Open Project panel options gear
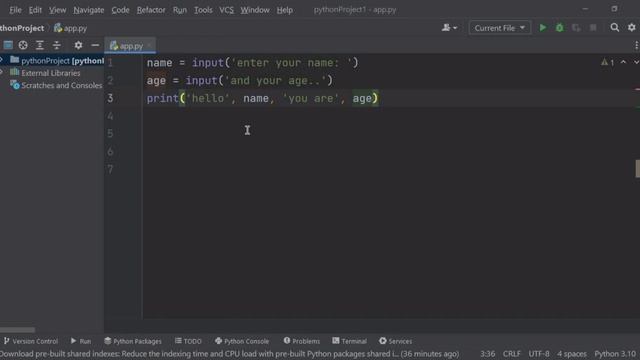This screenshot has width=640, height=360. (78, 45)
